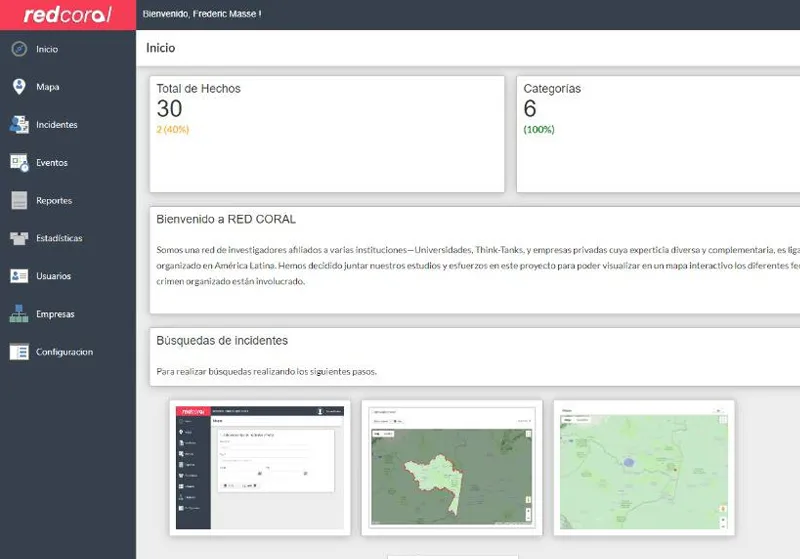Open the Total de Hechos card
Viewport: 800px width, 559px height.
tap(327, 133)
